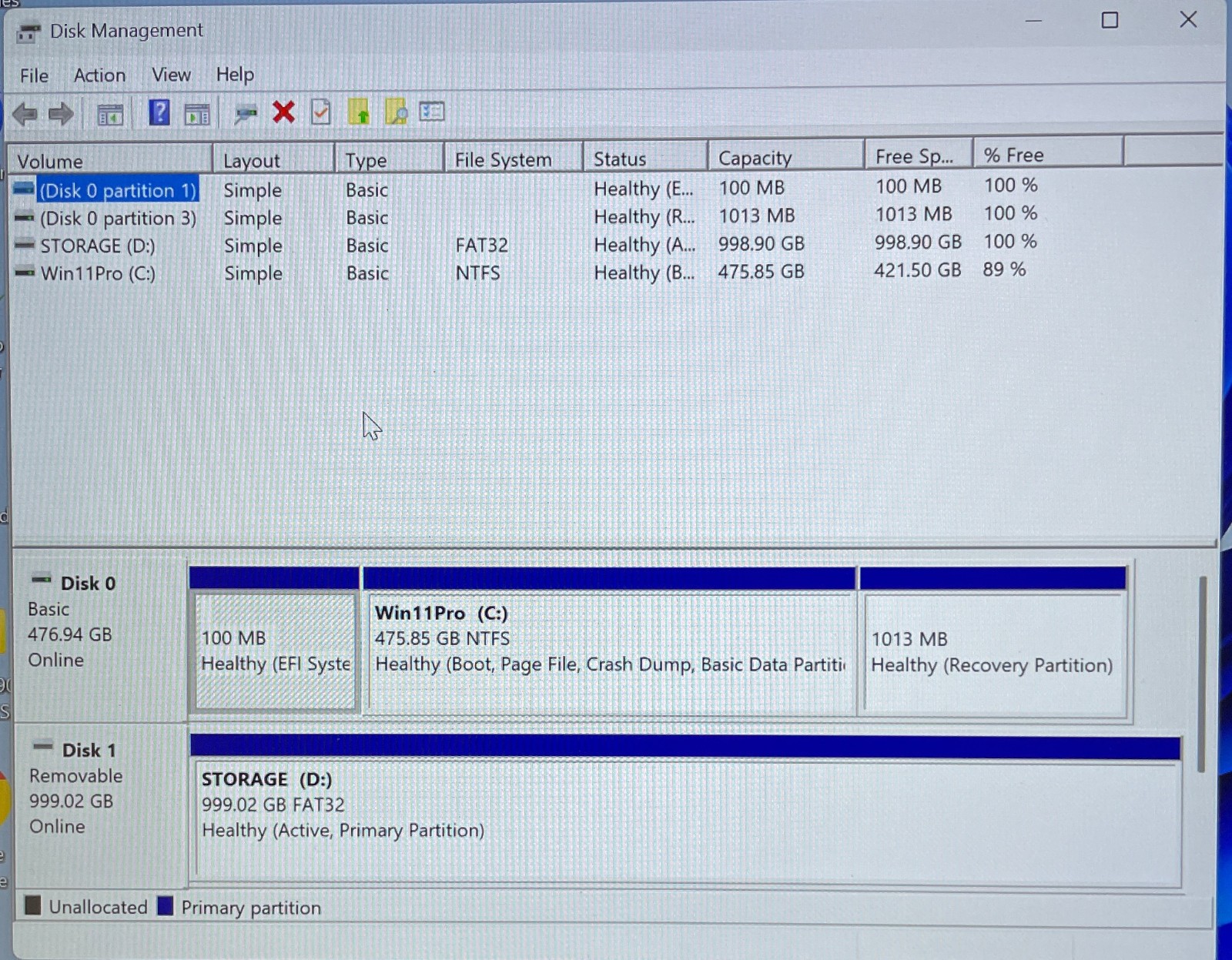The image size is (1232, 960).
Task: Click the 89 % free cell
Action: (1003, 269)
